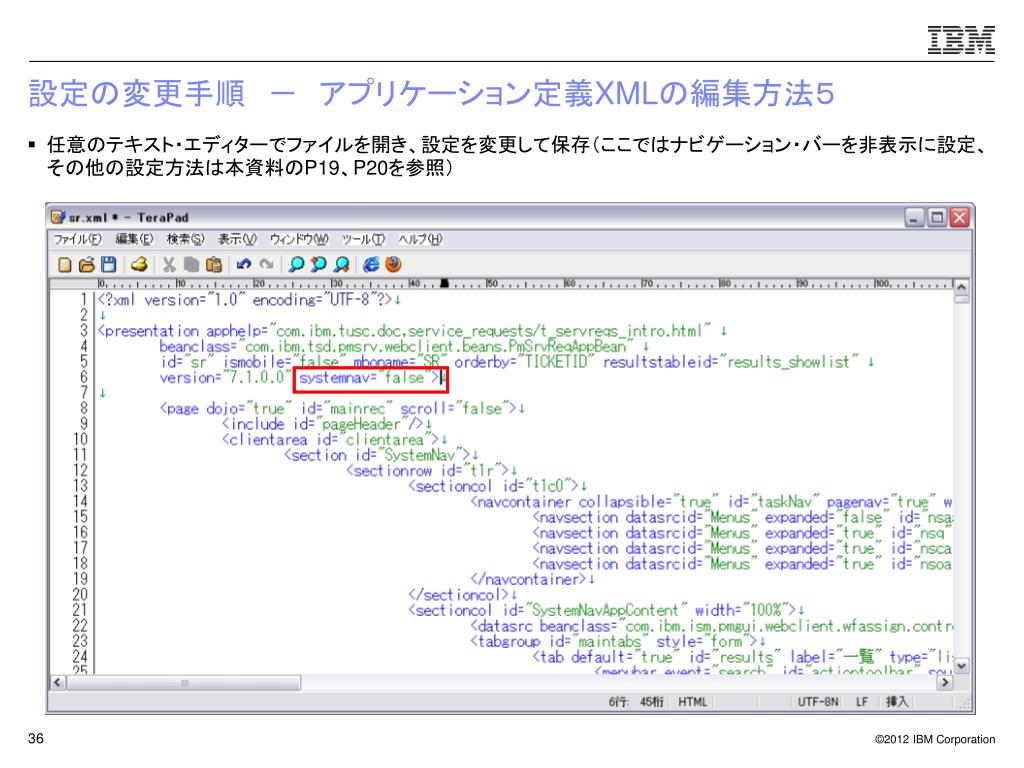This screenshot has height=768, width=1024.
Task: Click horizontal scrollbar left arrow
Action: [x=58, y=682]
